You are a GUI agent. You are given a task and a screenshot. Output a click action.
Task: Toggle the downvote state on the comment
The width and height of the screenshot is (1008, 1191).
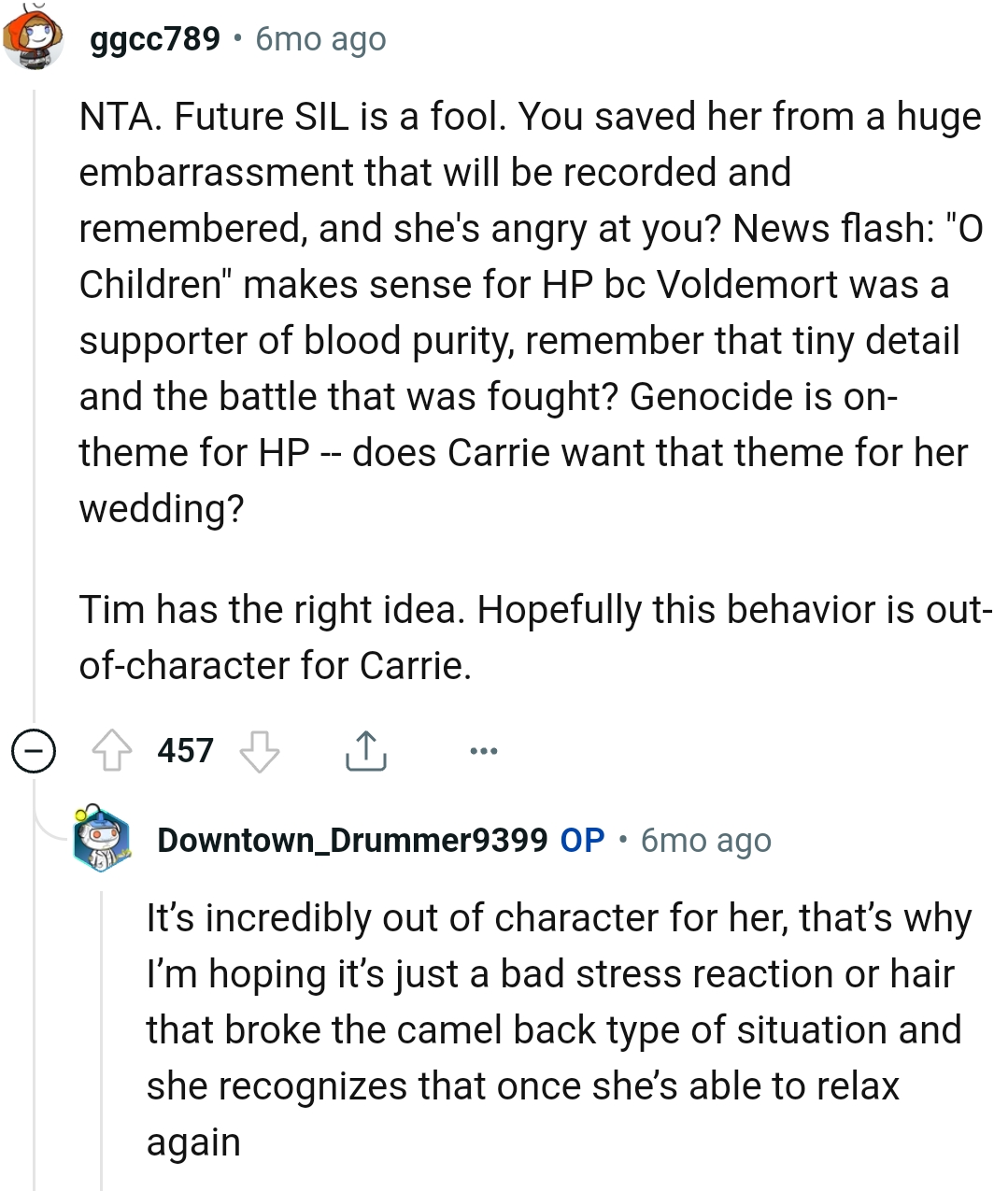(x=260, y=749)
